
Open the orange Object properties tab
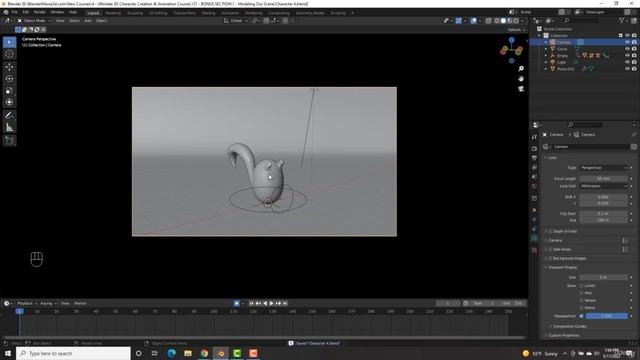pyautogui.click(x=534, y=210)
